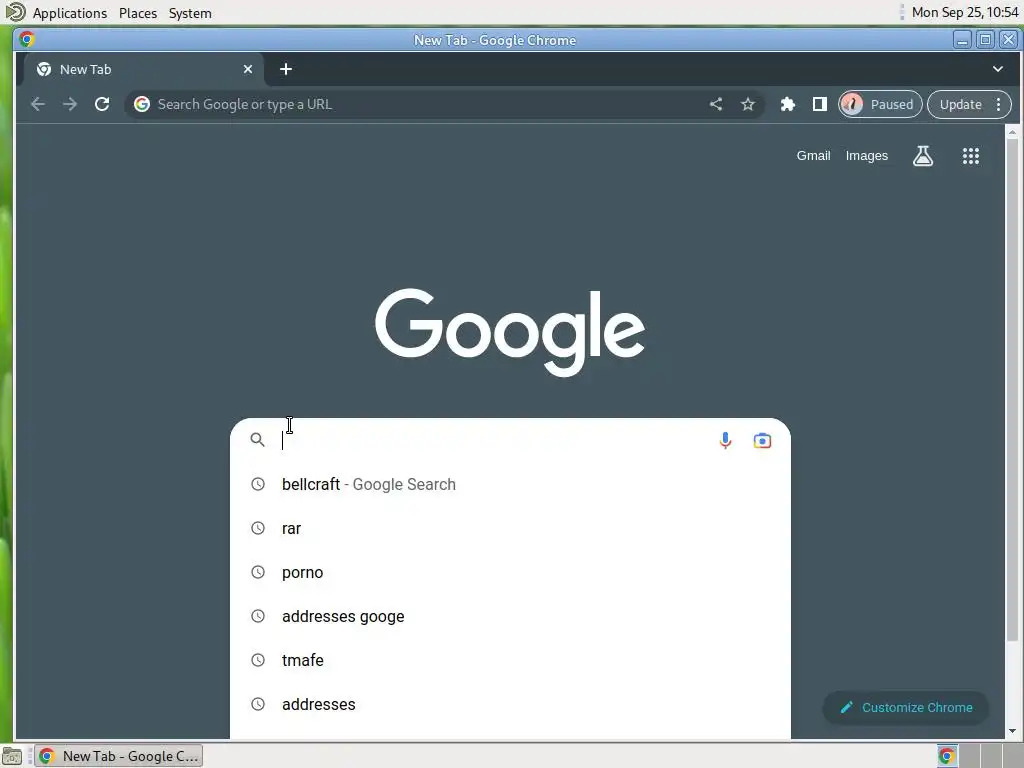Screen dimensions: 1024x768
Task: Click the clock icon beside rar
Action: (258, 528)
